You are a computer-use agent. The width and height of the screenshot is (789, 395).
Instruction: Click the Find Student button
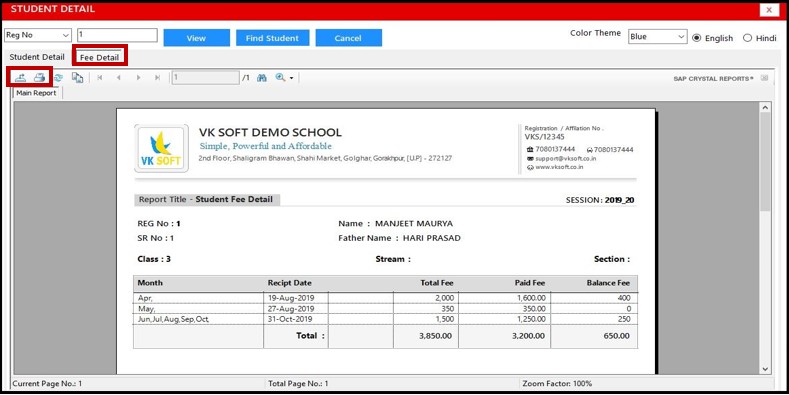click(272, 38)
